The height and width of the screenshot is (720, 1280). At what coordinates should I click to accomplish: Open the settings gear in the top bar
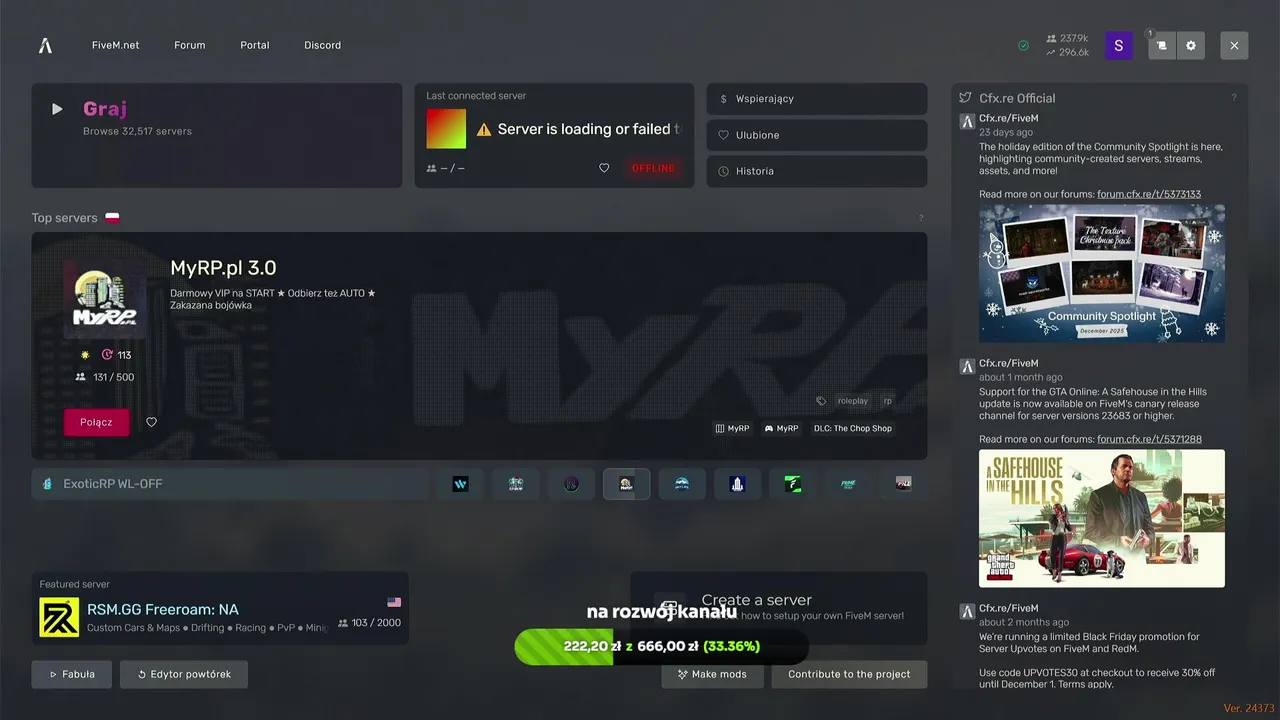point(1191,45)
